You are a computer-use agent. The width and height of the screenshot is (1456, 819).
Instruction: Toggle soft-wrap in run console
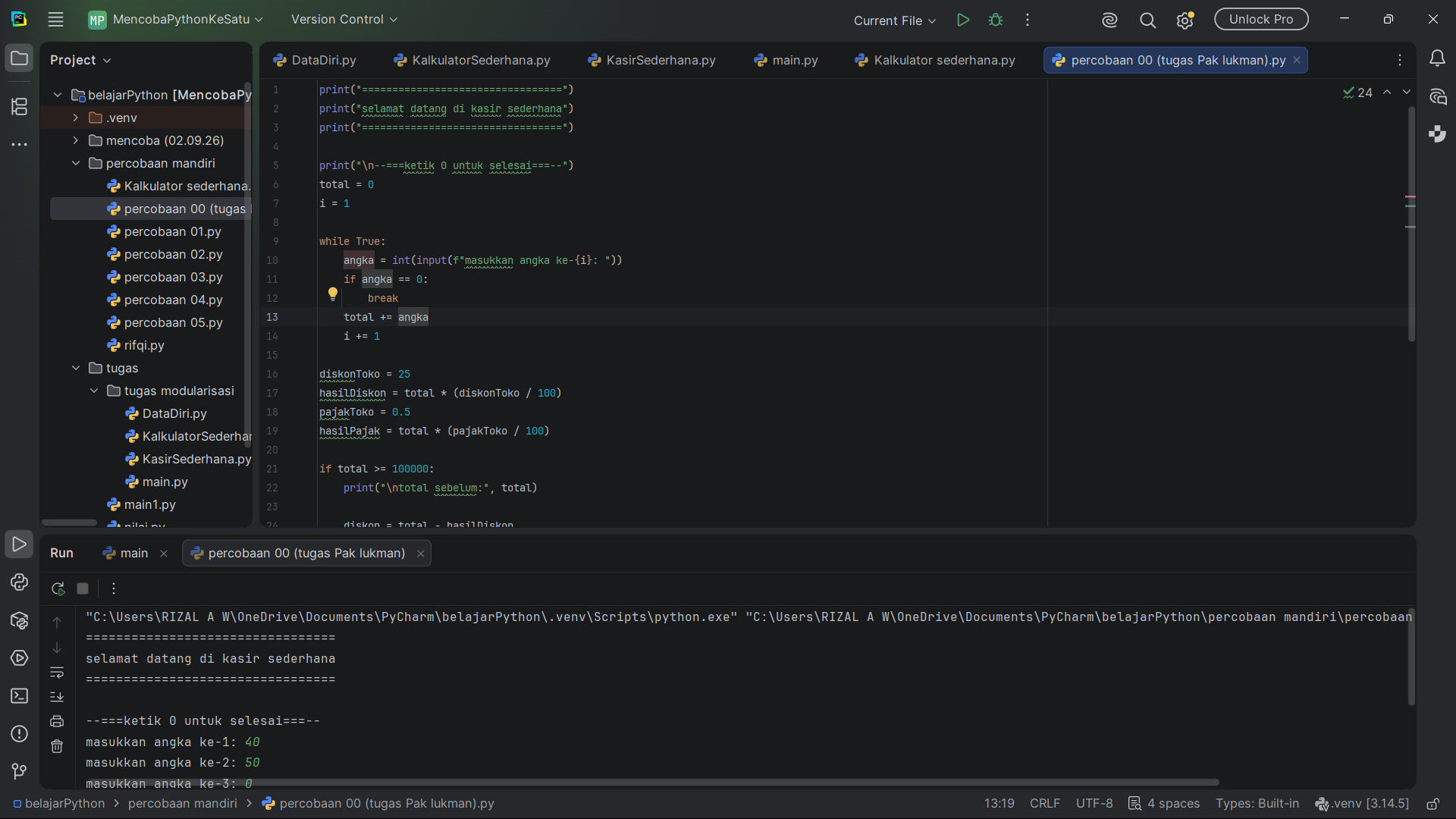(x=57, y=673)
